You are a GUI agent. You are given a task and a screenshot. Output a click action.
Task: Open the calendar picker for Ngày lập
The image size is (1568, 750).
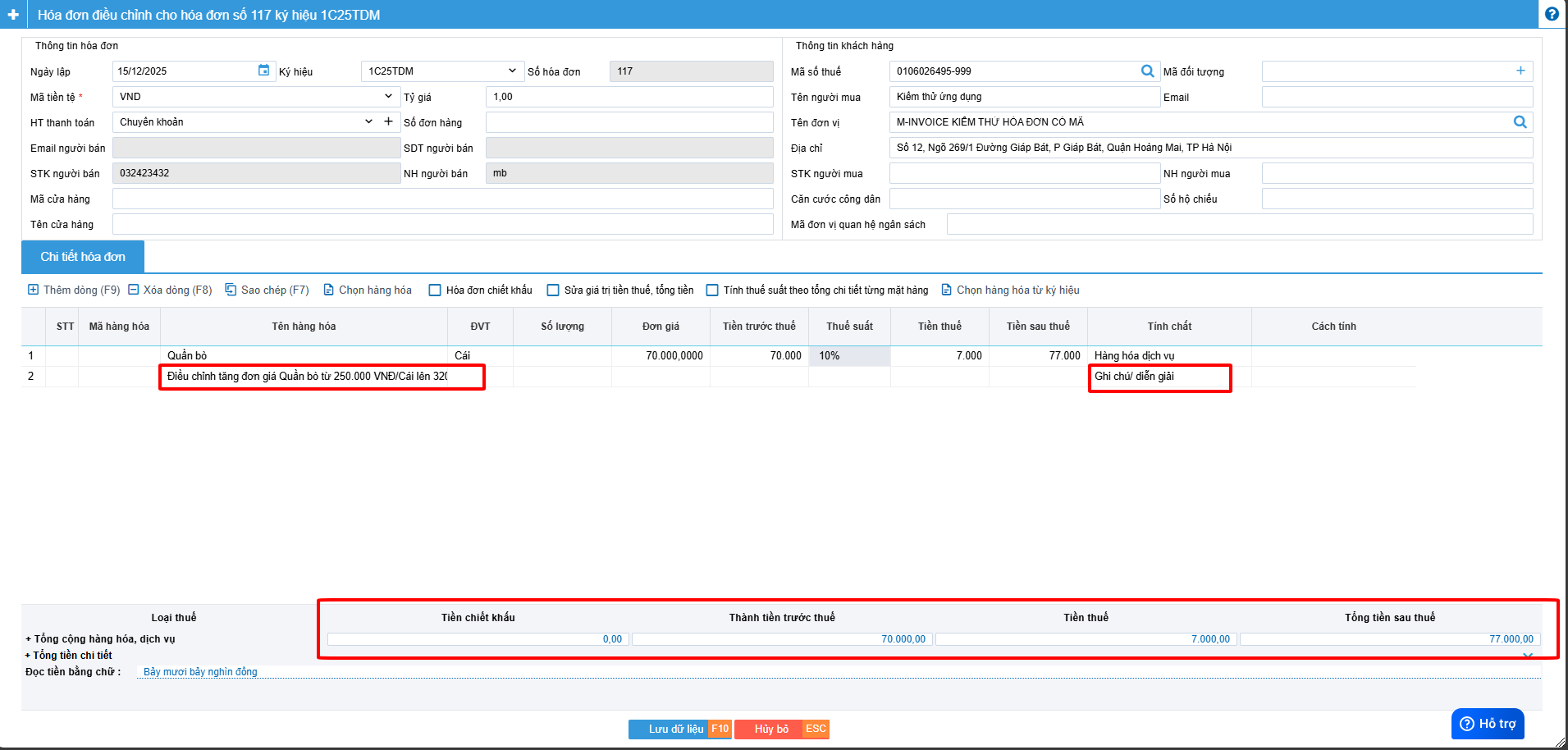click(263, 71)
